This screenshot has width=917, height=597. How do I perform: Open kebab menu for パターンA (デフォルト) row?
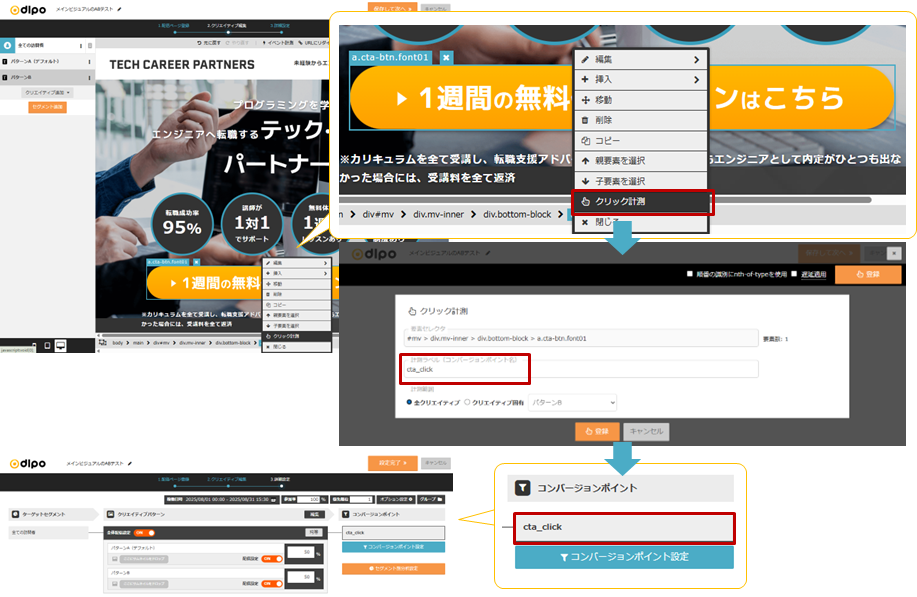[89, 61]
